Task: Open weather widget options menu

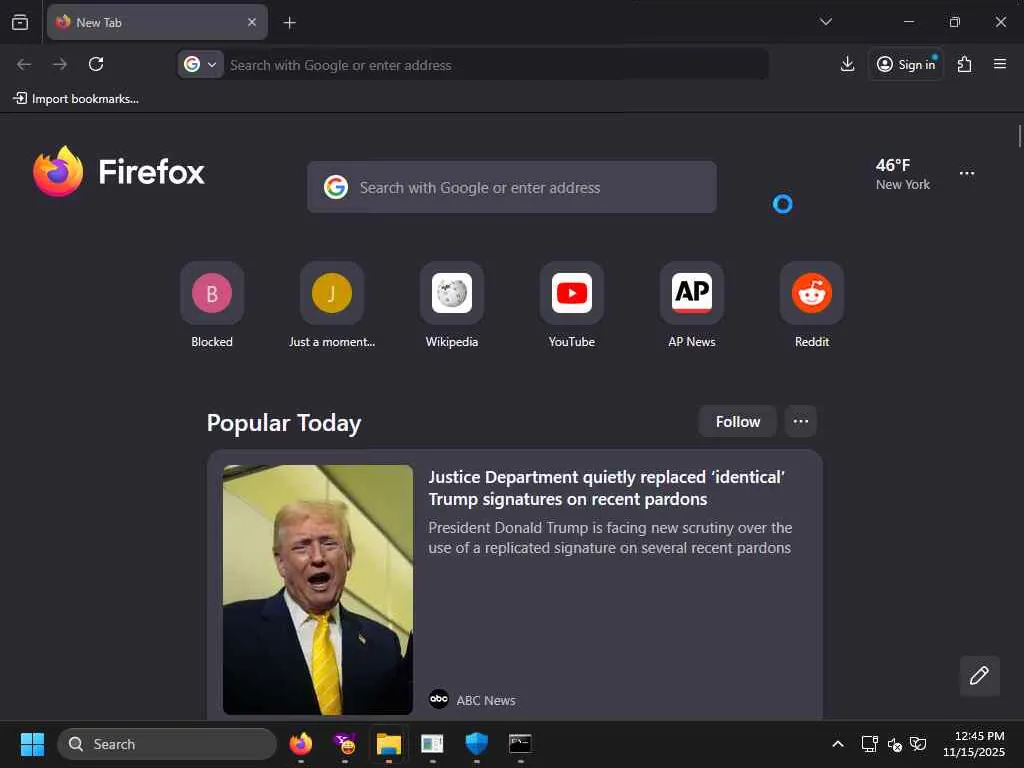Action: (x=967, y=173)
